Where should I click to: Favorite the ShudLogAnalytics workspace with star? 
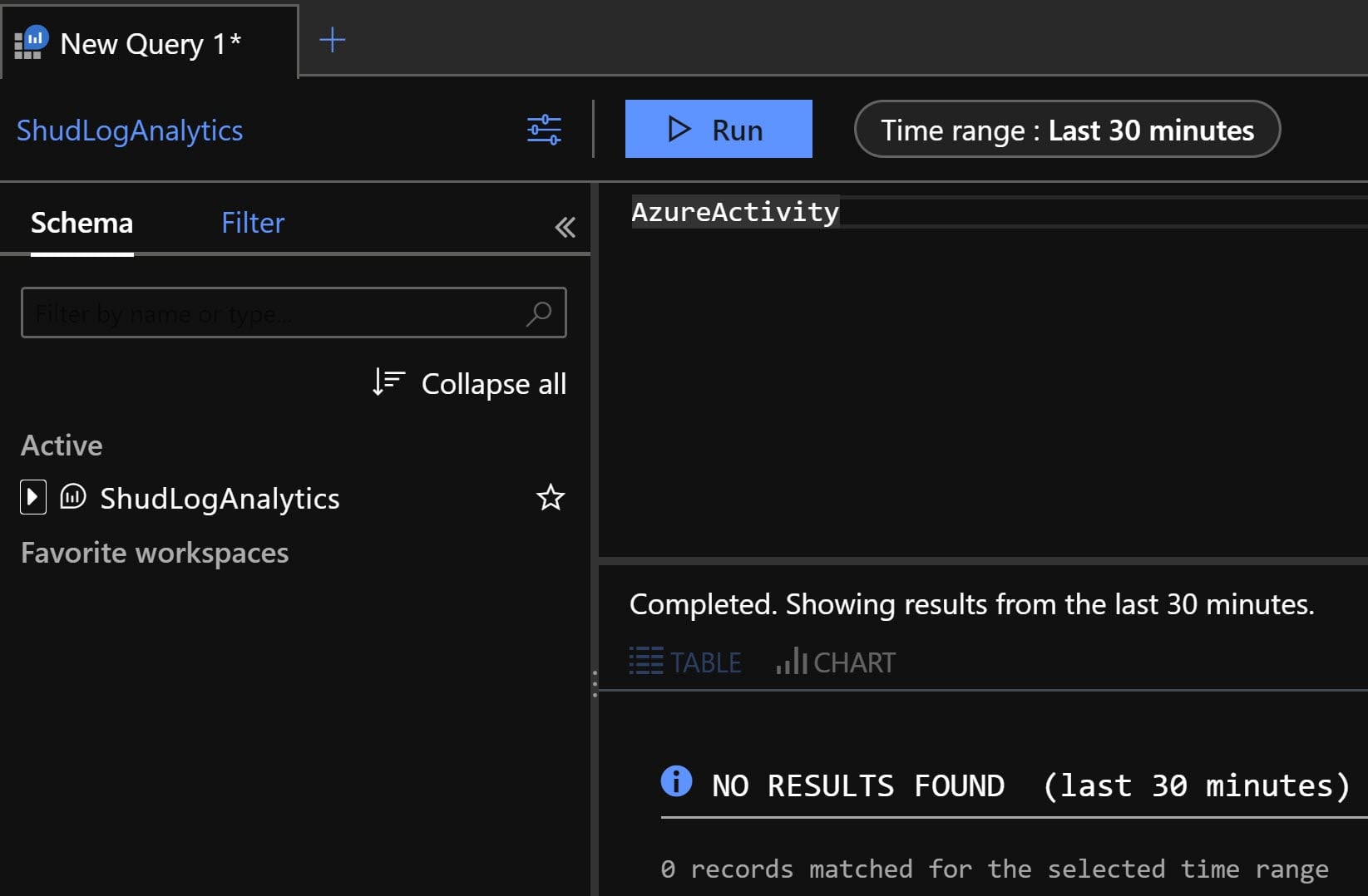point(550,498)
